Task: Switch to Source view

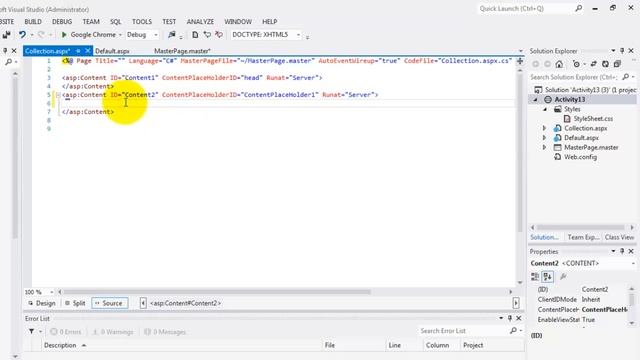Action: [109, 303]
